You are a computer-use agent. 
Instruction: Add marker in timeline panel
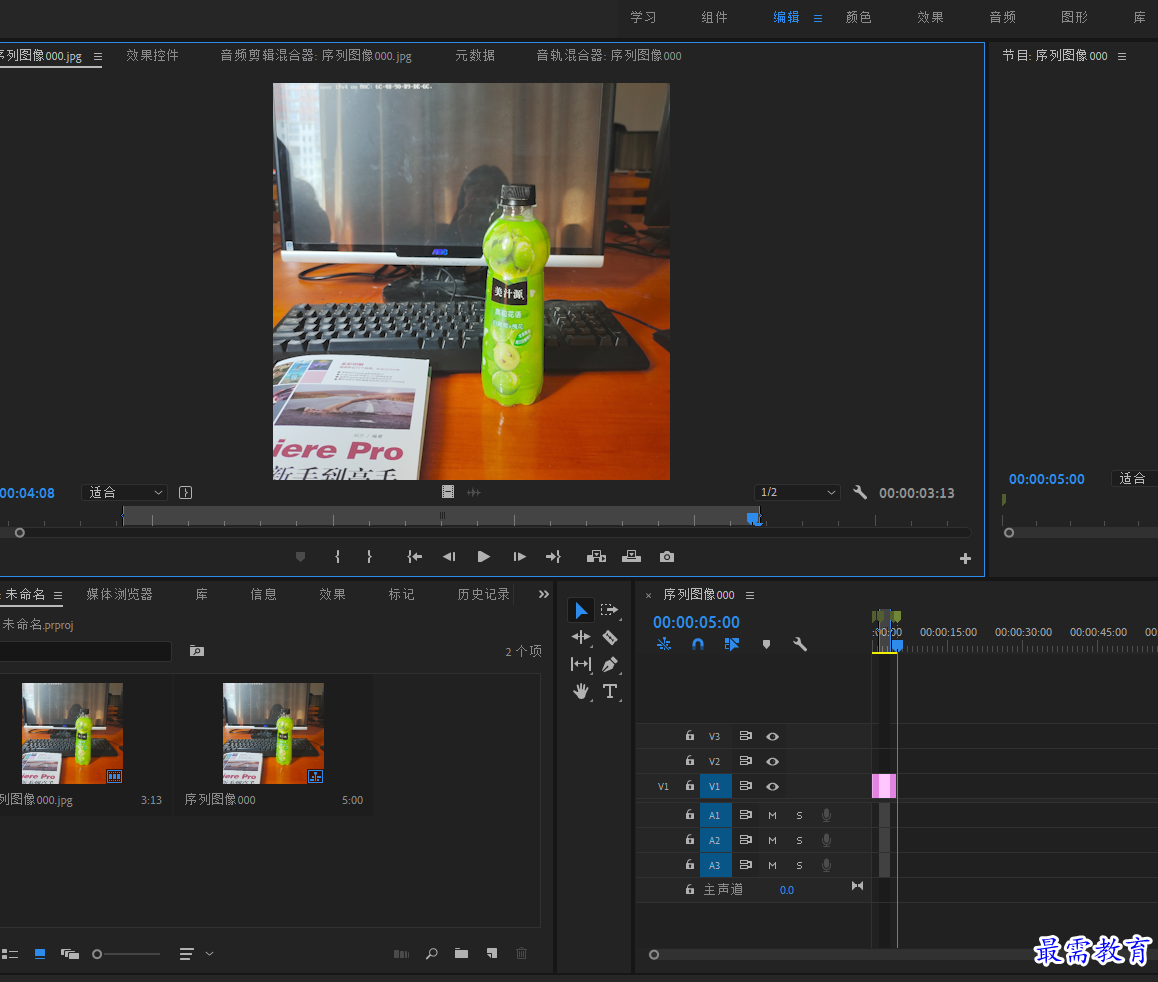pos(767,645)
